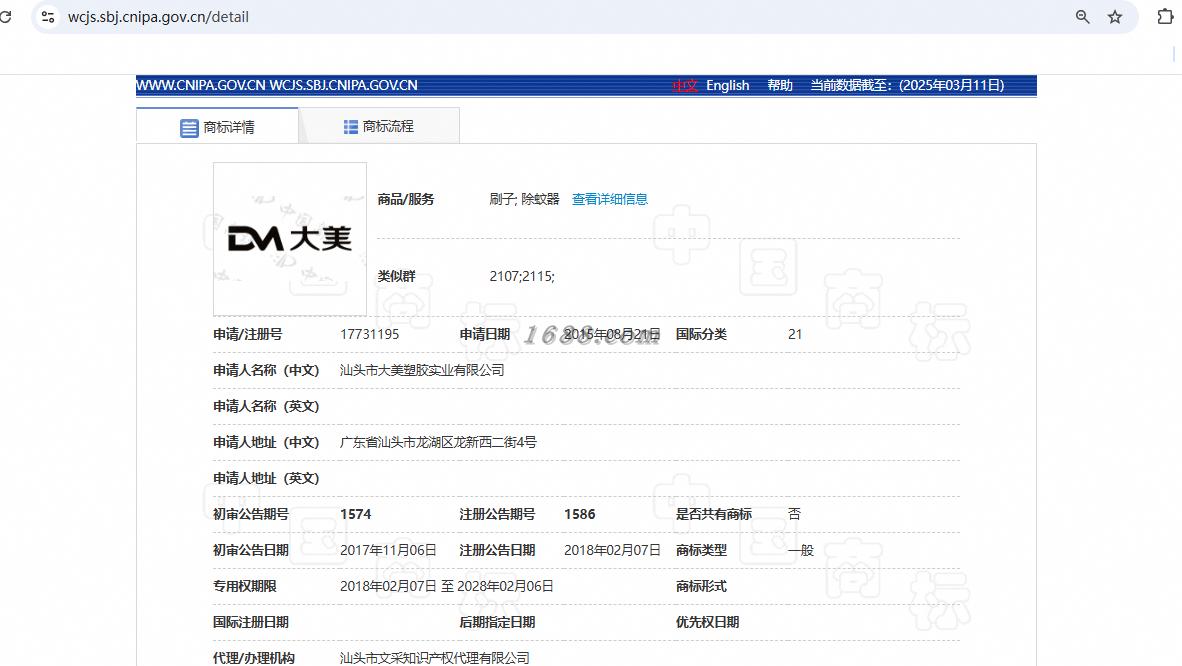The image size is (1182, 666).
Task: Open the browser extensions puzzle icon
Action: pos(1165,17)
